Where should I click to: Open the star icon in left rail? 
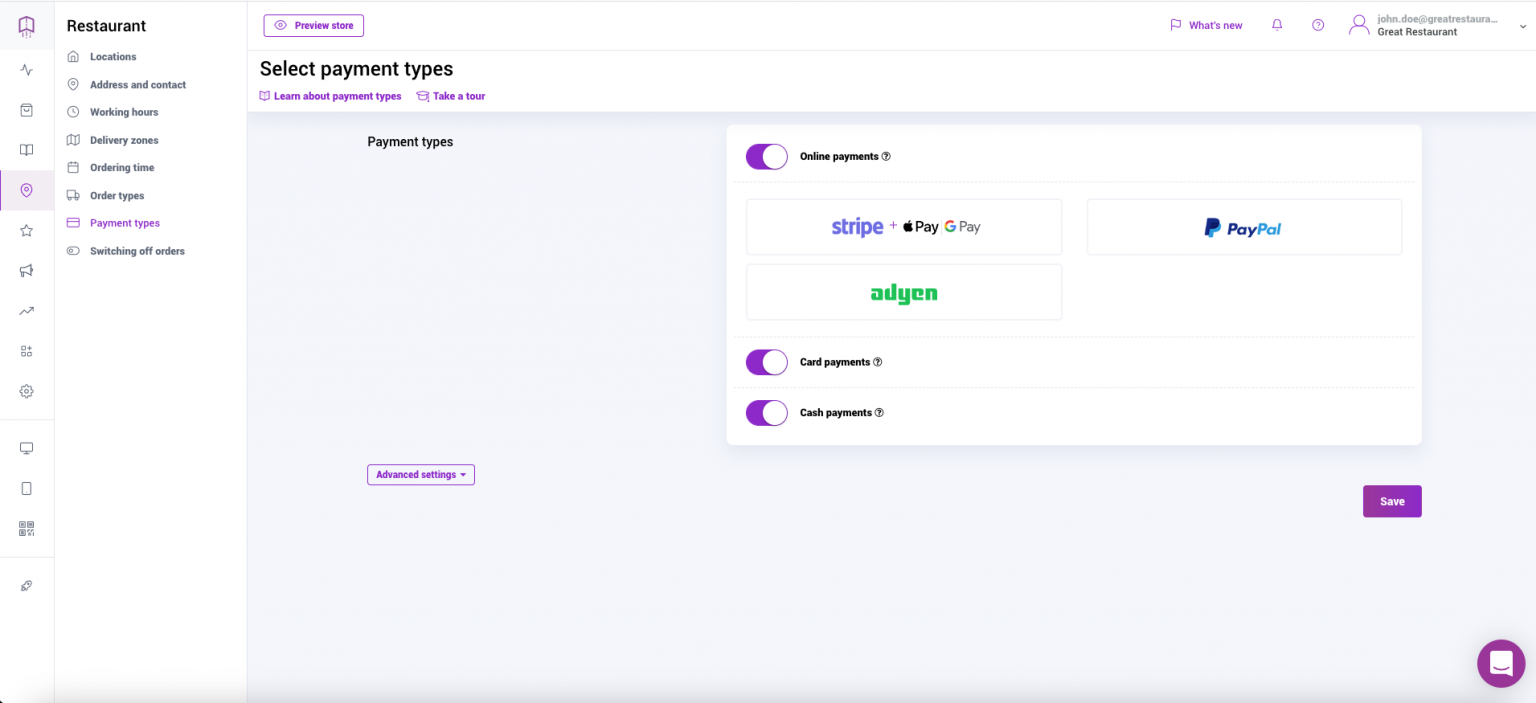point(27,231)
